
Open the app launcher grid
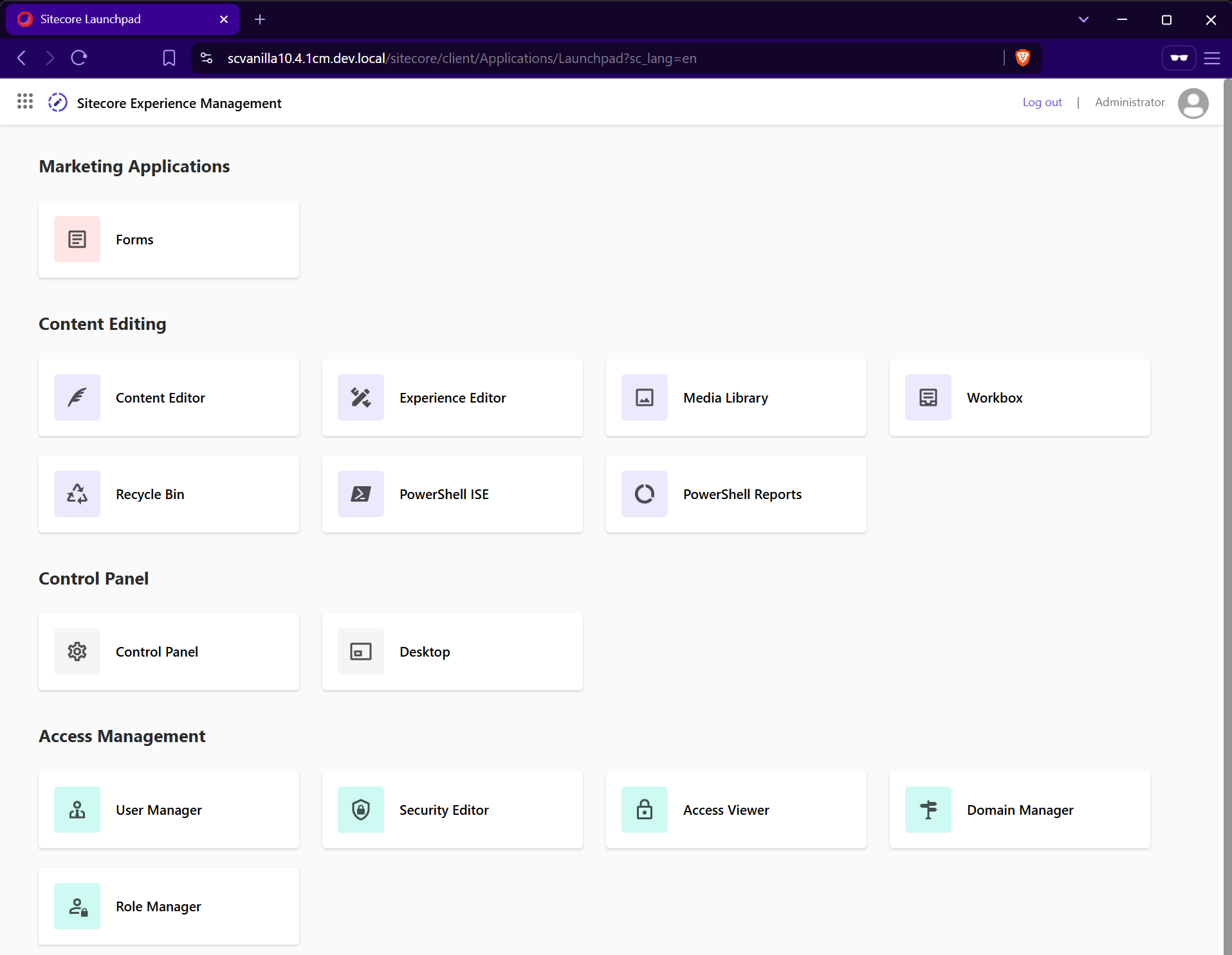tap(25, 102)
